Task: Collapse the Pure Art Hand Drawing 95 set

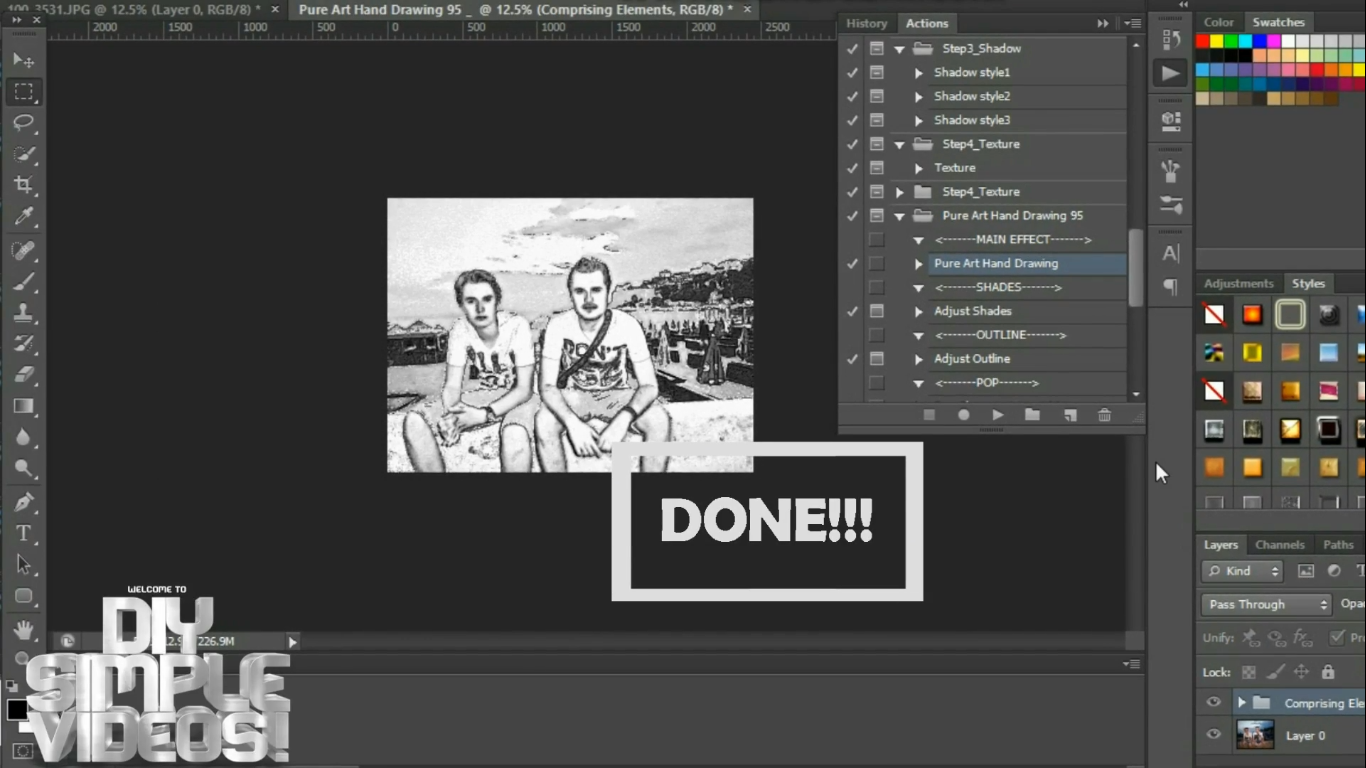Action: 899,216
